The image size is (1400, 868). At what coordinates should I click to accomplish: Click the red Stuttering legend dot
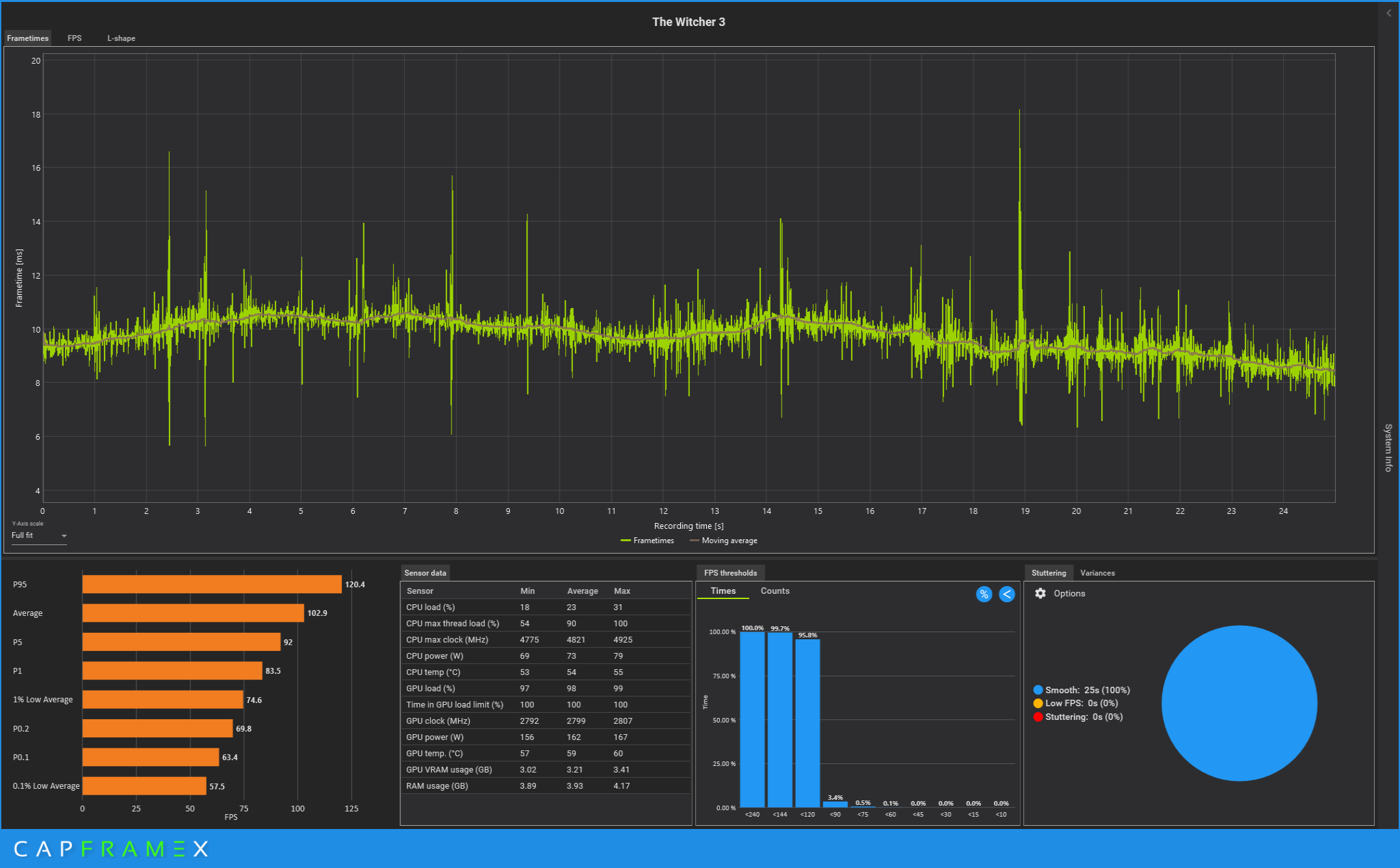[1037, 717]
